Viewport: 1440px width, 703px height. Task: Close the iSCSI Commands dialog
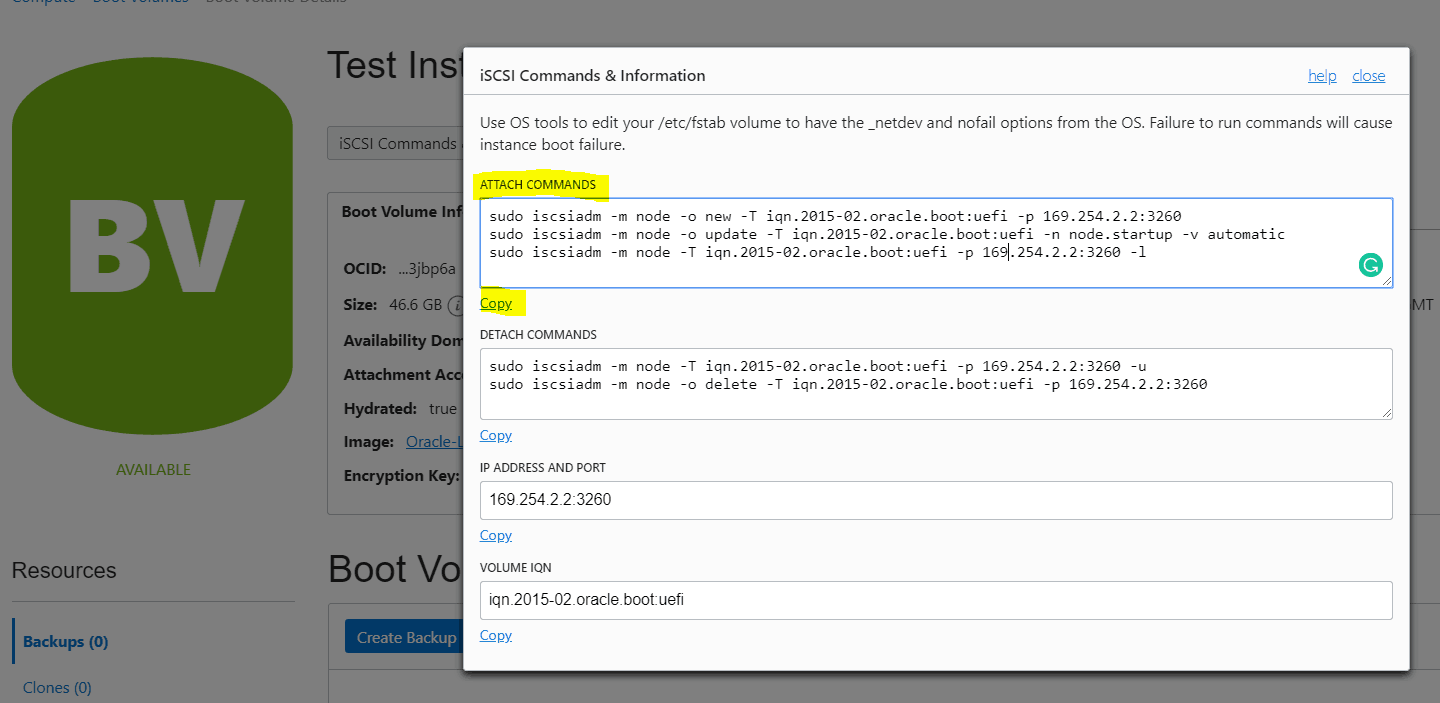click(1368, 75)
